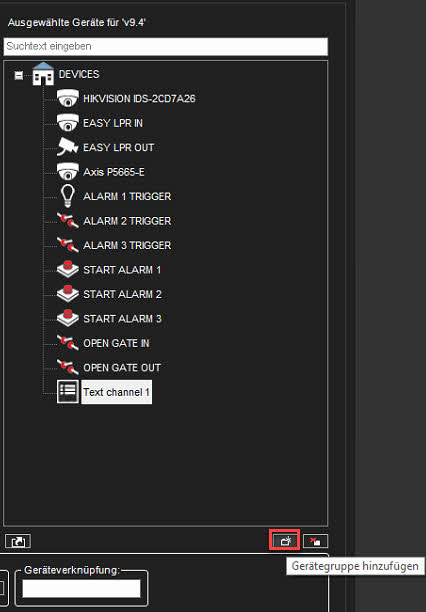Click the Gerätegruppe hinzufügen icon button
The image size is (426, 612).
[x=284, y=541]
